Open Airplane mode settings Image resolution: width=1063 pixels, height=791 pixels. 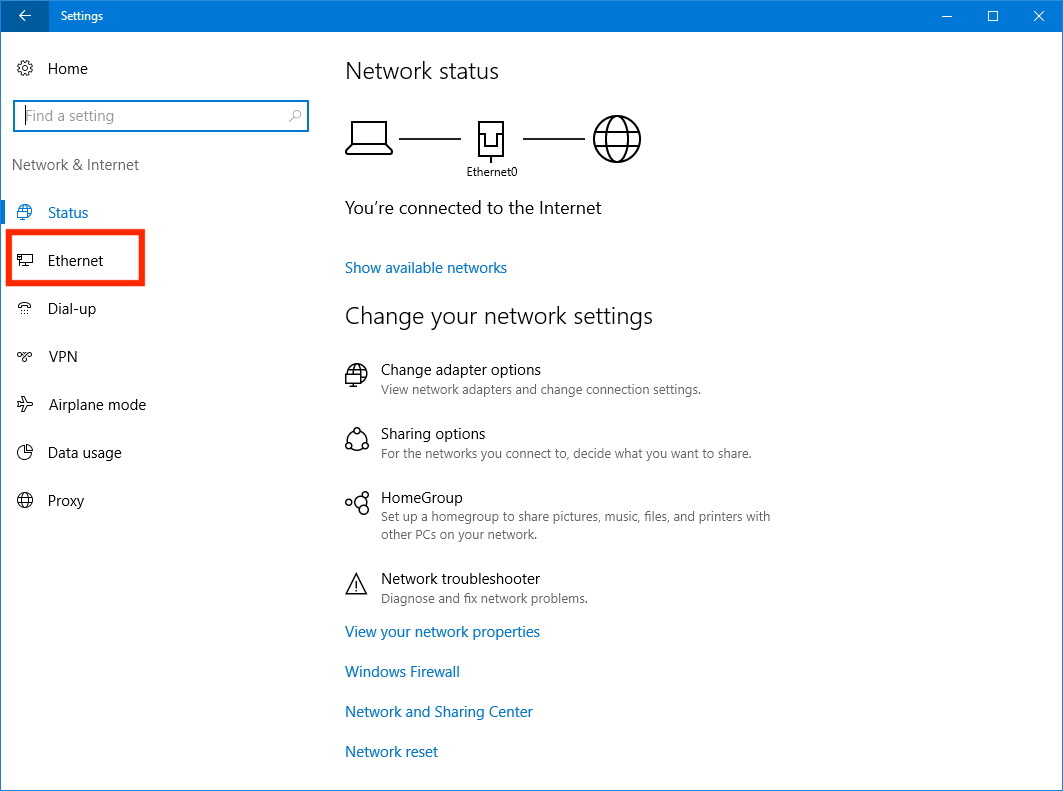click(x=96, y=405)
